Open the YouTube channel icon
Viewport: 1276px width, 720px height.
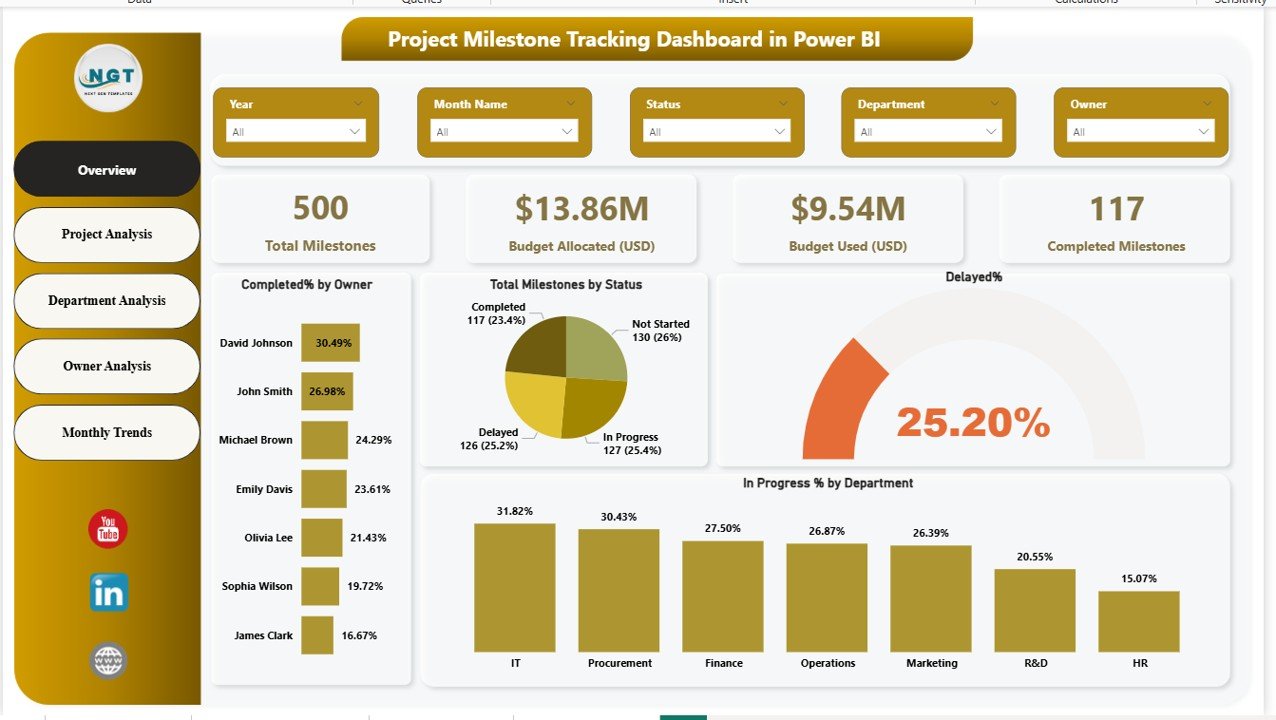107,528
